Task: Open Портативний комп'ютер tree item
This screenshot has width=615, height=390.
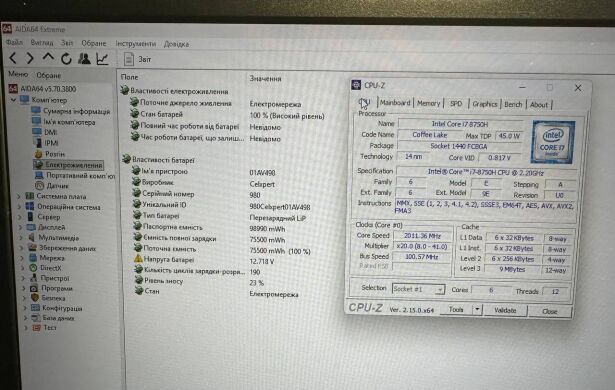Action: (81, 175)
